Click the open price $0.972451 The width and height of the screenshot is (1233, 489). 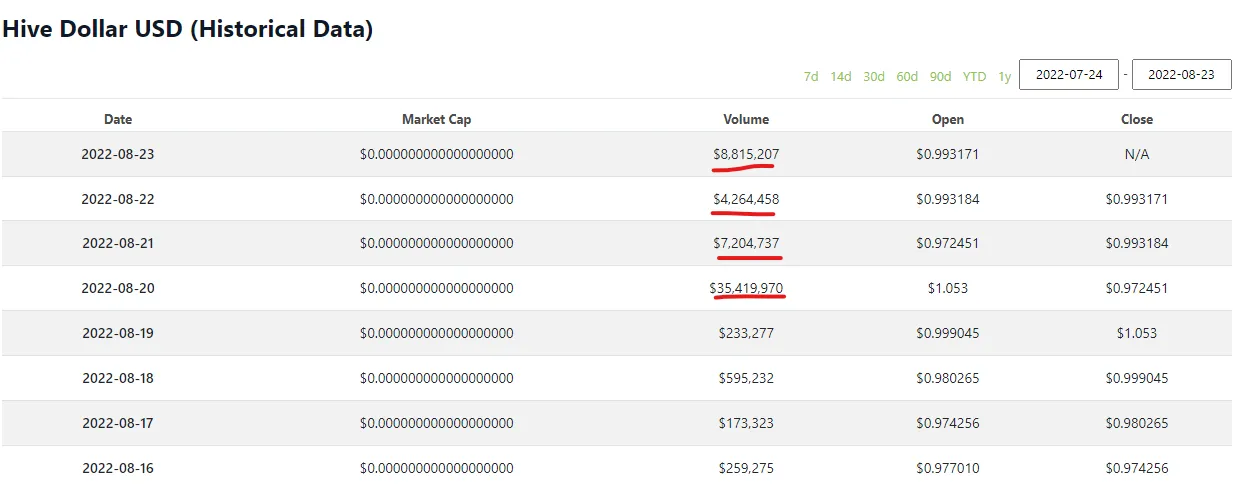948,243
